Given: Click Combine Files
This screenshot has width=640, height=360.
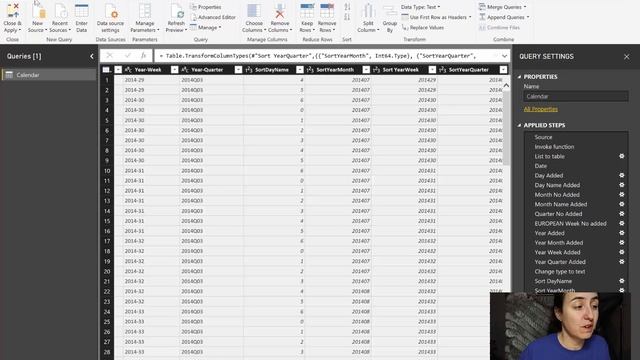Looking at the screenshot, I should [x=499, y=27].
